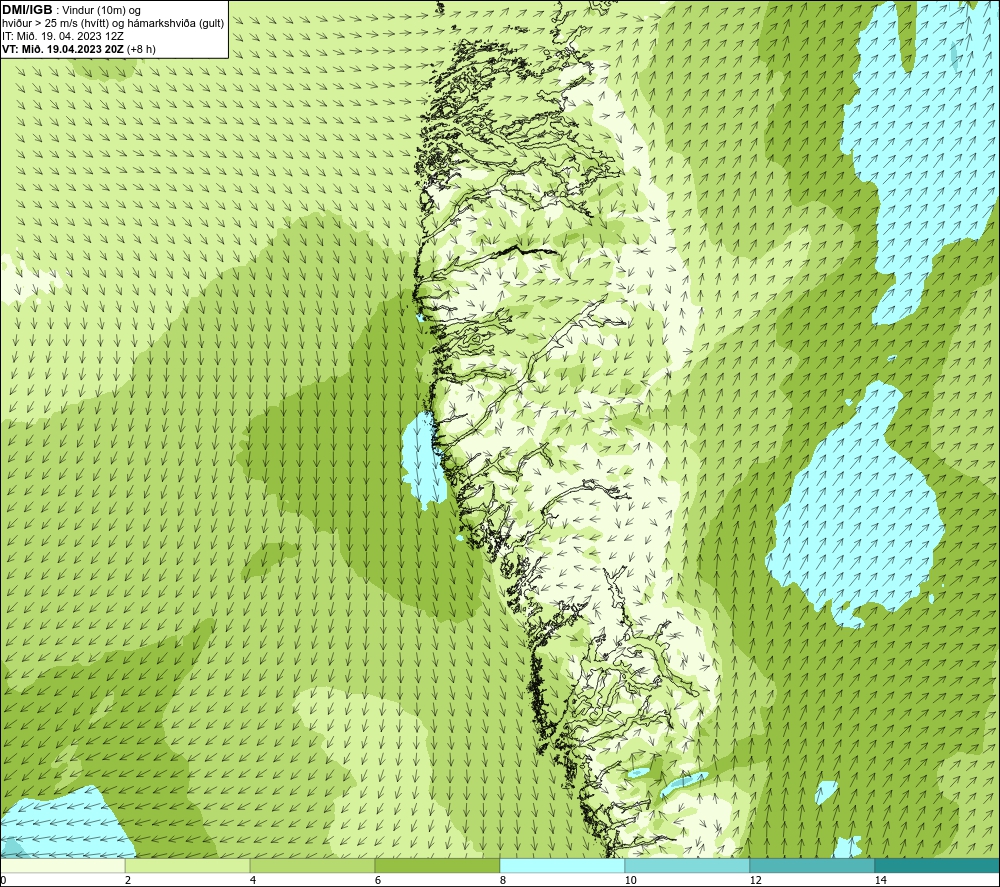Click the legend scale label '6'
The image size is (1000, 887).
coord(378,880)
